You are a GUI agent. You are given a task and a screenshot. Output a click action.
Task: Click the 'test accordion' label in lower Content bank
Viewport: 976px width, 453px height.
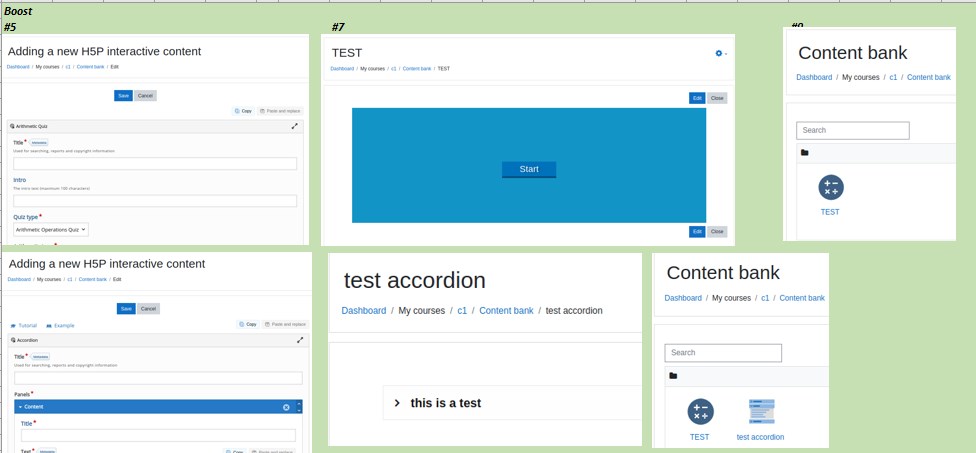(x=761, y=437)
